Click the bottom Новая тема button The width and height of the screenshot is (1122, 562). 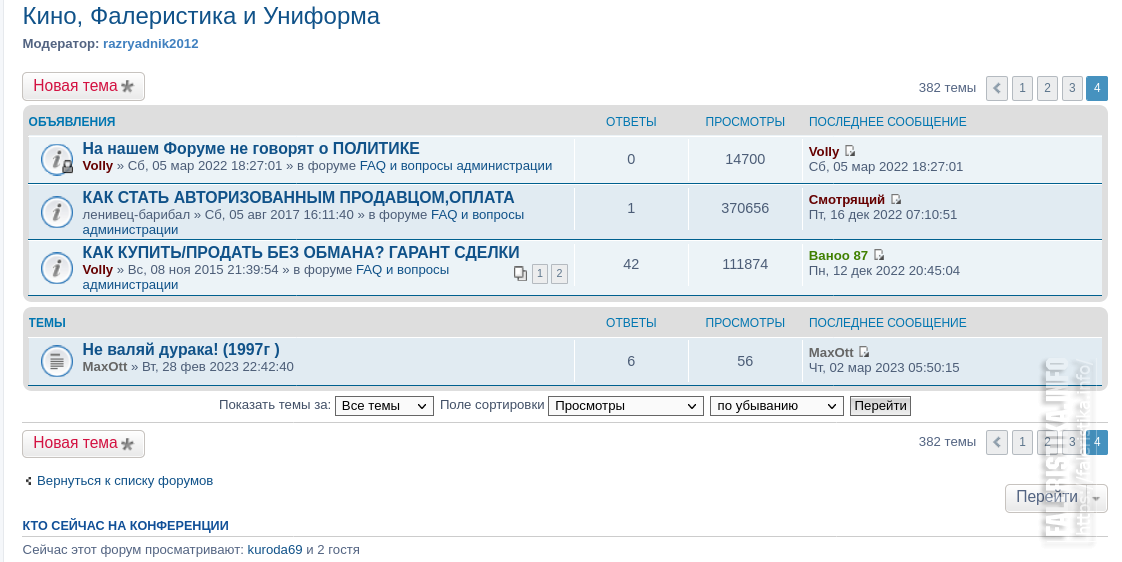click(x=83, y=443)
